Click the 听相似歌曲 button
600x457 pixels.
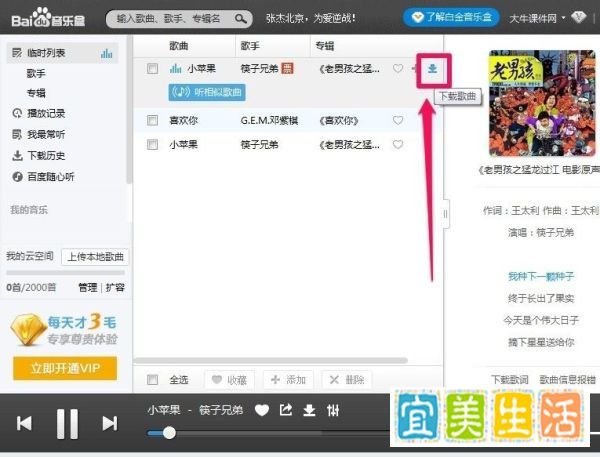207,92
